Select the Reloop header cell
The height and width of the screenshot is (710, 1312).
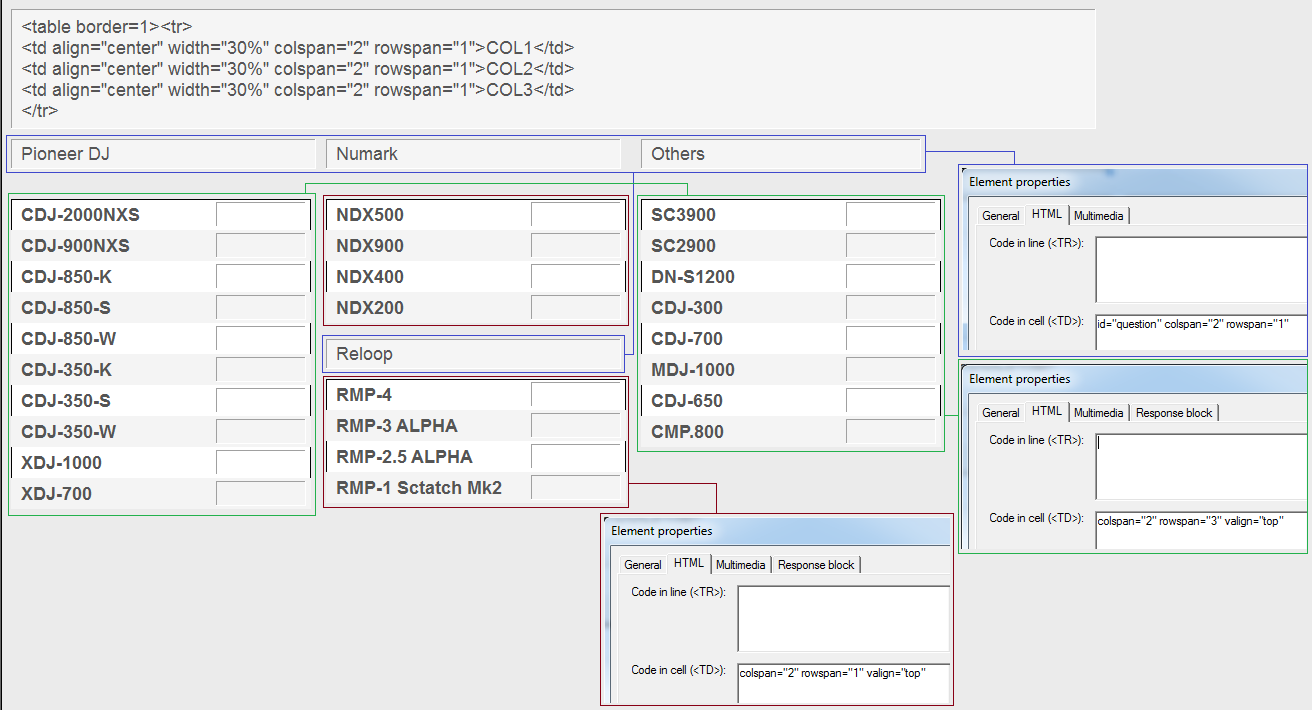[x=474, y=354]
